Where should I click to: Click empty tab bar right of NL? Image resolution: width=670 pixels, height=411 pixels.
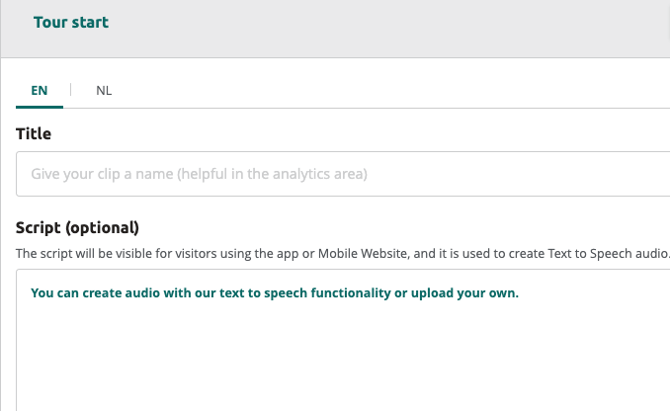(400, 90)
